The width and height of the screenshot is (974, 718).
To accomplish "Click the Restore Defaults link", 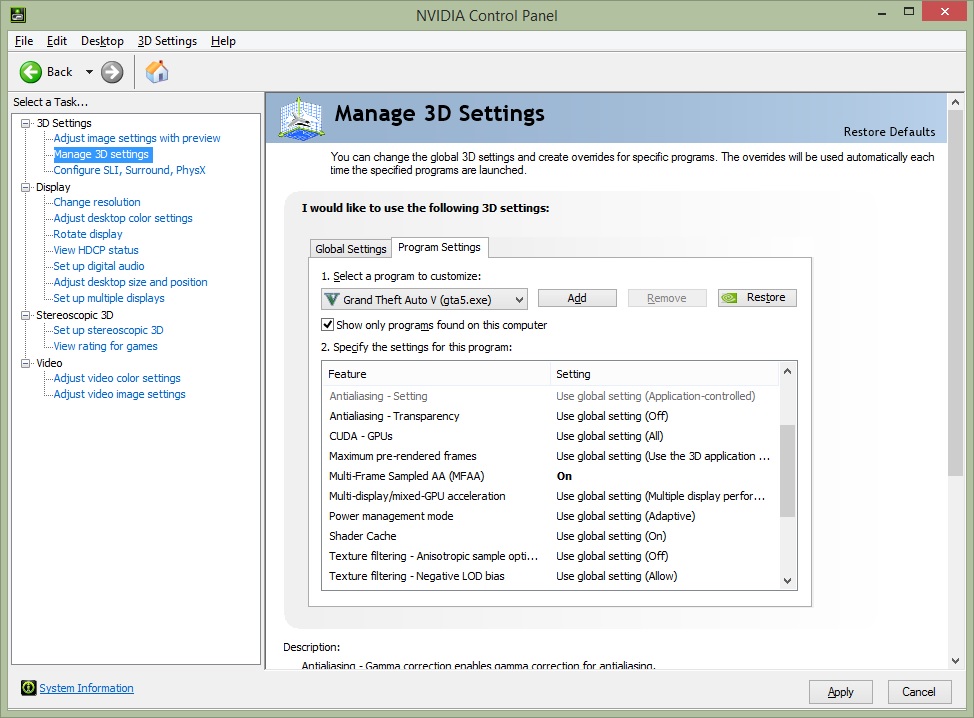I will click(x=889, y=132).
